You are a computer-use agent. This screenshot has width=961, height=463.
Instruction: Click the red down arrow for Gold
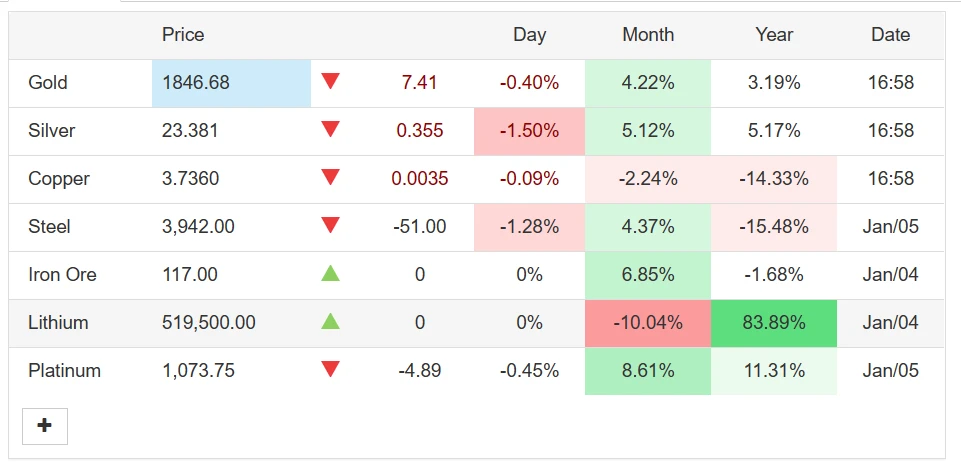pyautogui.click(x=330, y=81)
